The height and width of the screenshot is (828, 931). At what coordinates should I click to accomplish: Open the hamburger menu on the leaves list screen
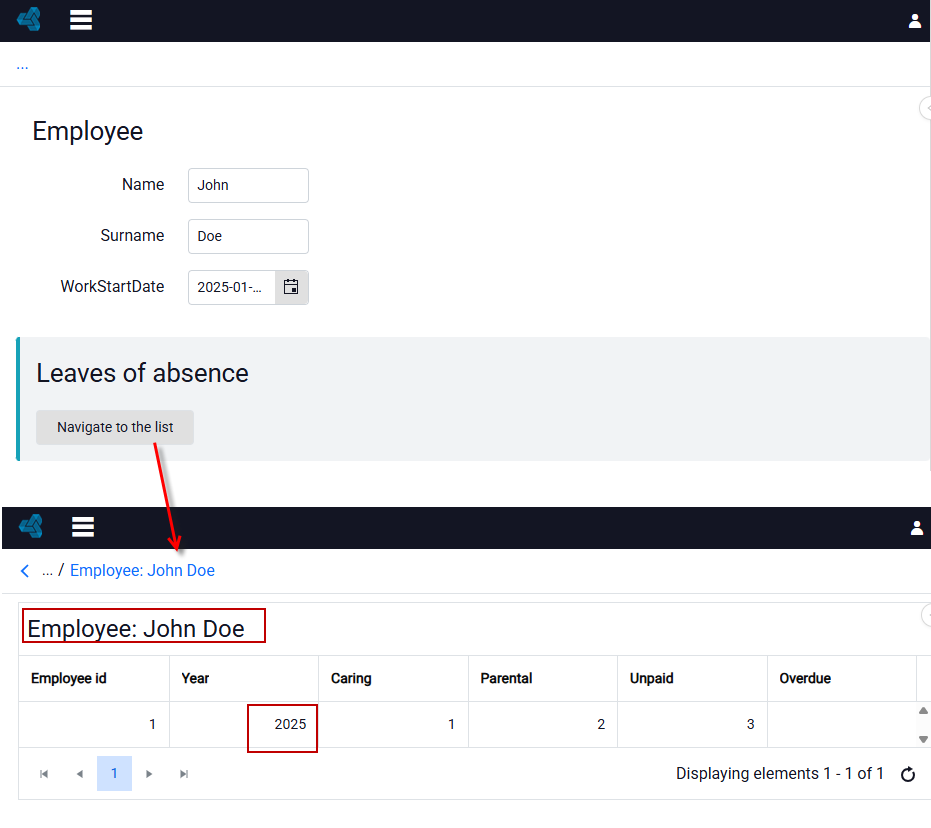[x=83, y=527]
